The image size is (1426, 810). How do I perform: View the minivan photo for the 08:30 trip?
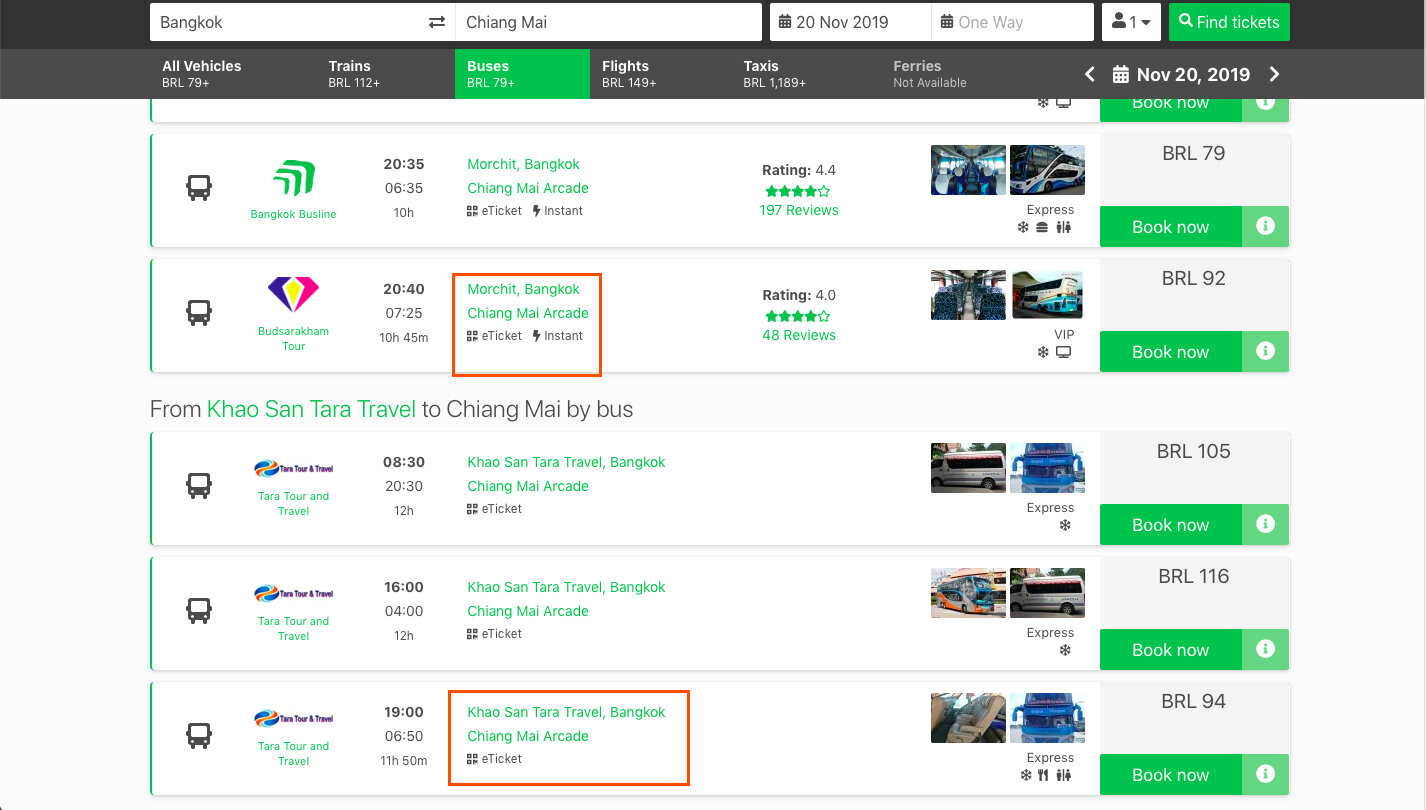pos(968,468)
